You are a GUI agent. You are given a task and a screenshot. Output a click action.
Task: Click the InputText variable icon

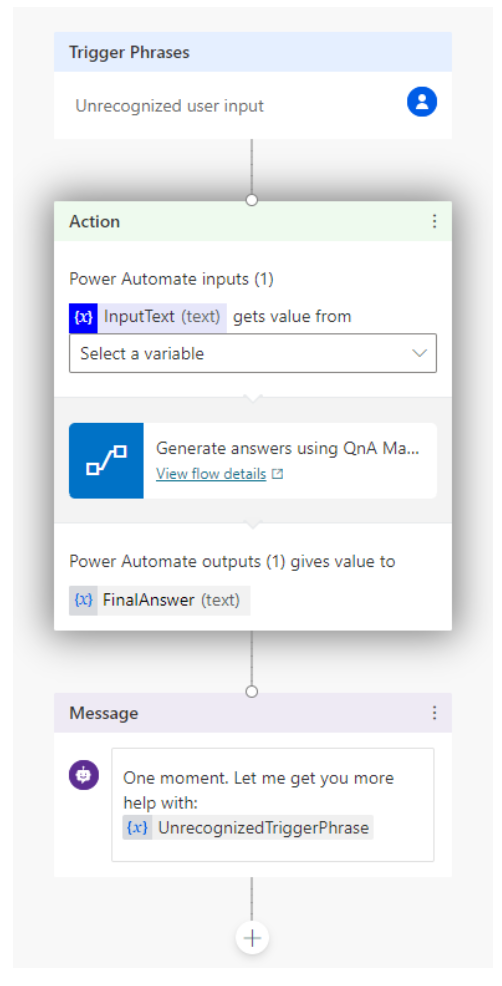[x=83, y=317]
